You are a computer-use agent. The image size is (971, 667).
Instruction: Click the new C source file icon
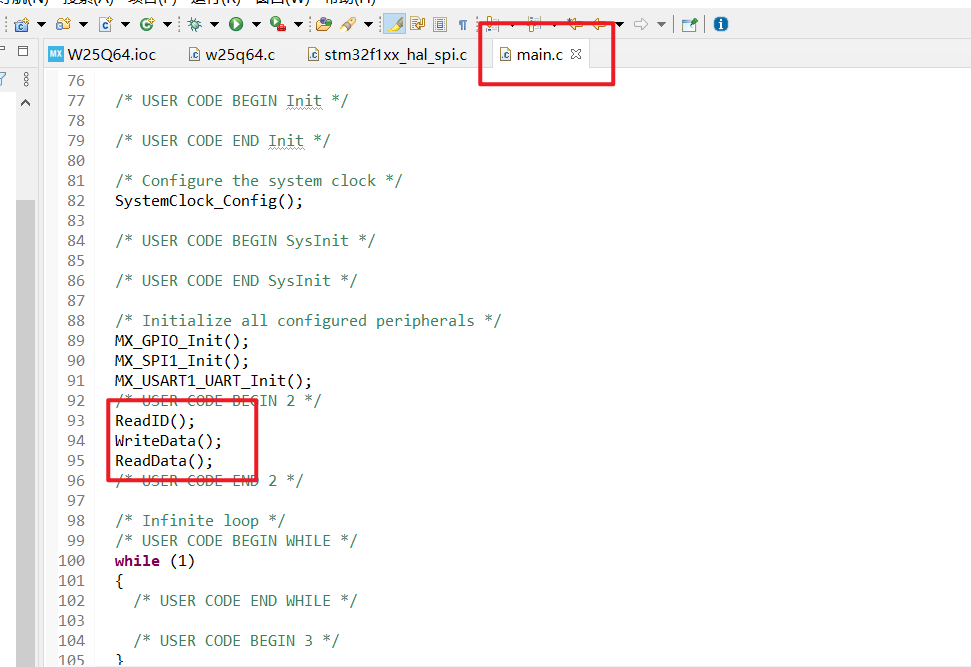105,25
